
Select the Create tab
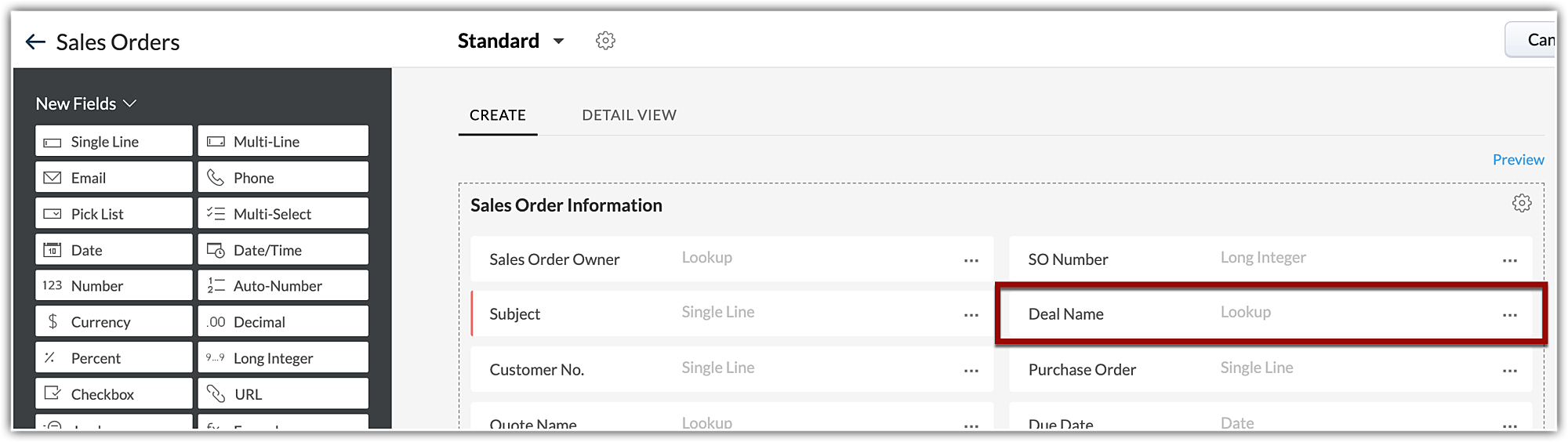coord(497,115)
